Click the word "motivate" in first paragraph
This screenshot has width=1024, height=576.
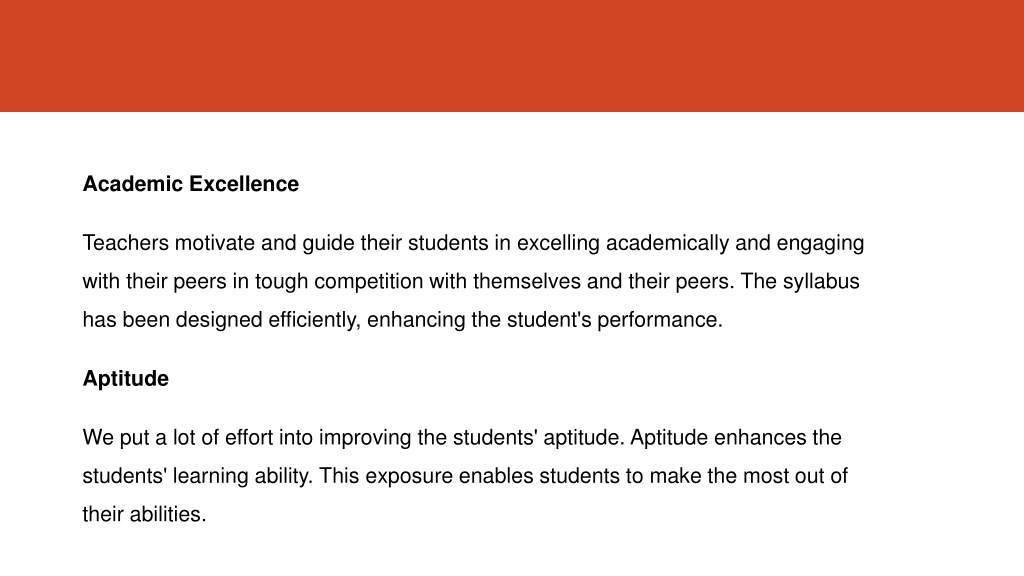(215, 243)
